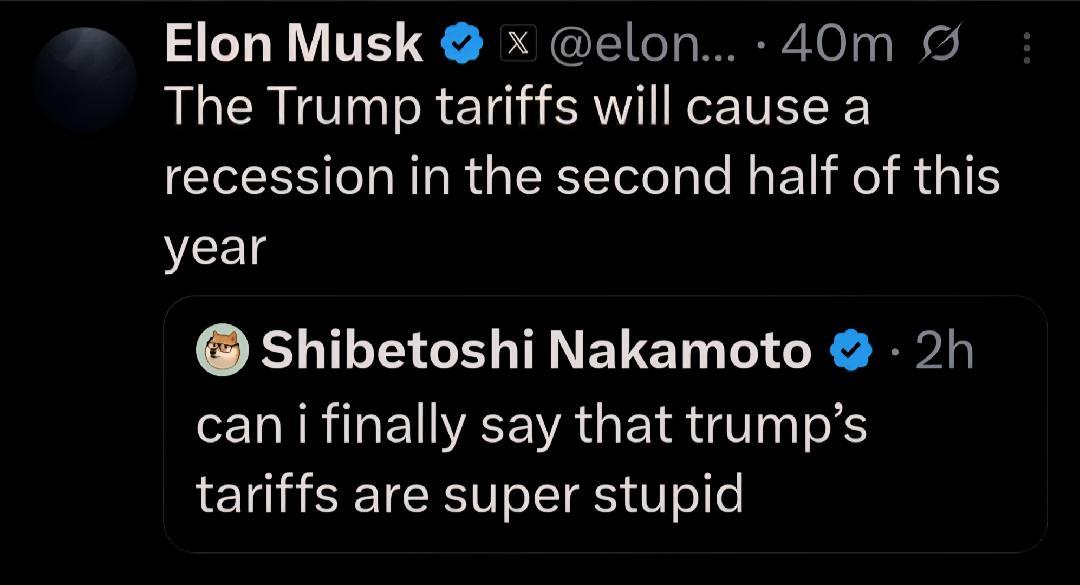
Task: Click the line "recession in the second half of this"
Action: (580, 177)
